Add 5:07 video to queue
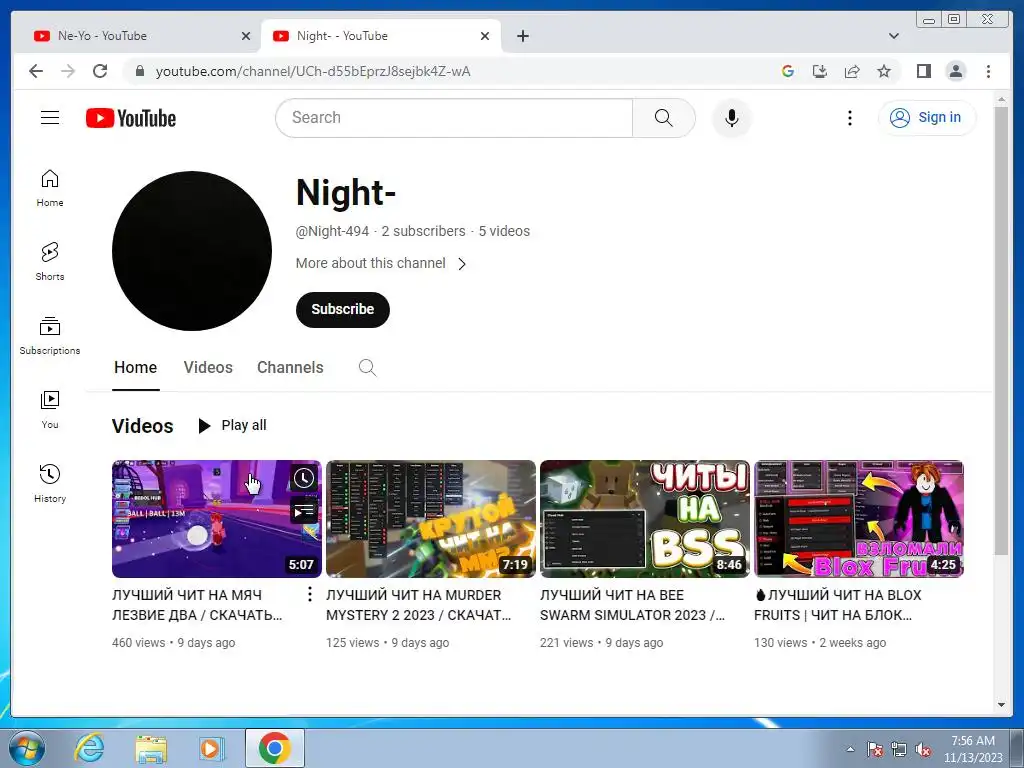 [304, 511]
